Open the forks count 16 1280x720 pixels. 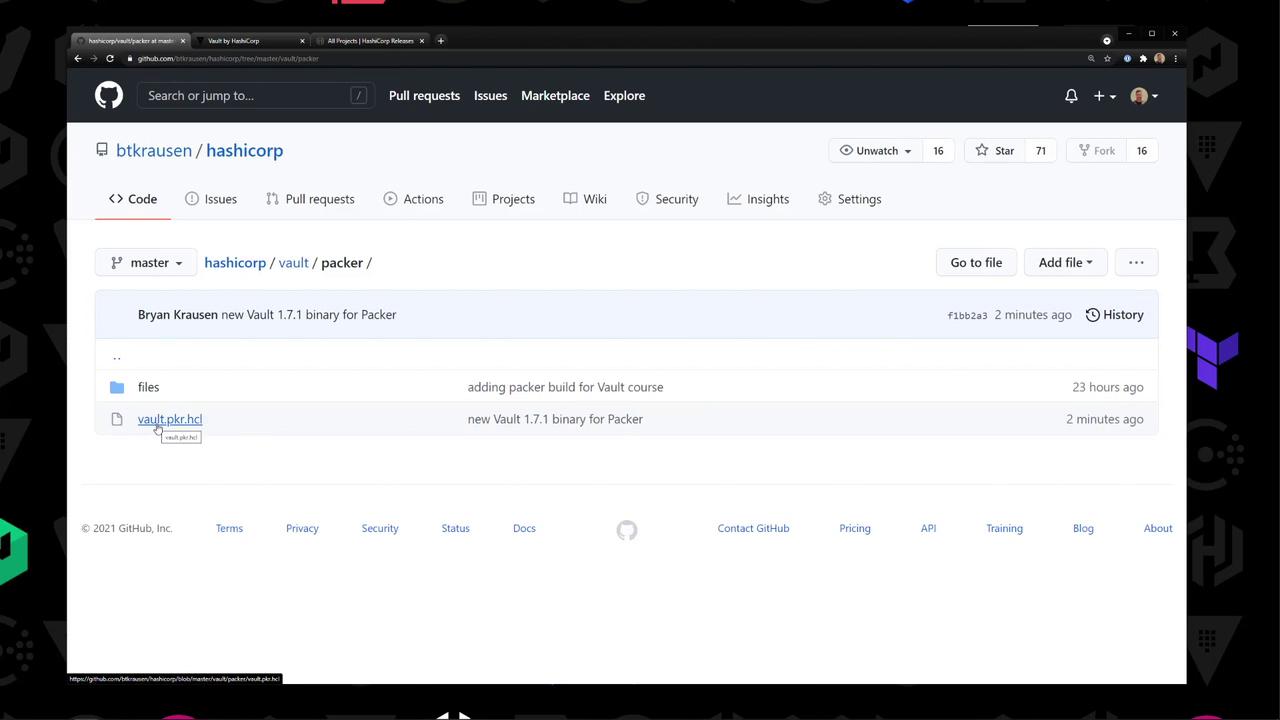[1141, 151]
